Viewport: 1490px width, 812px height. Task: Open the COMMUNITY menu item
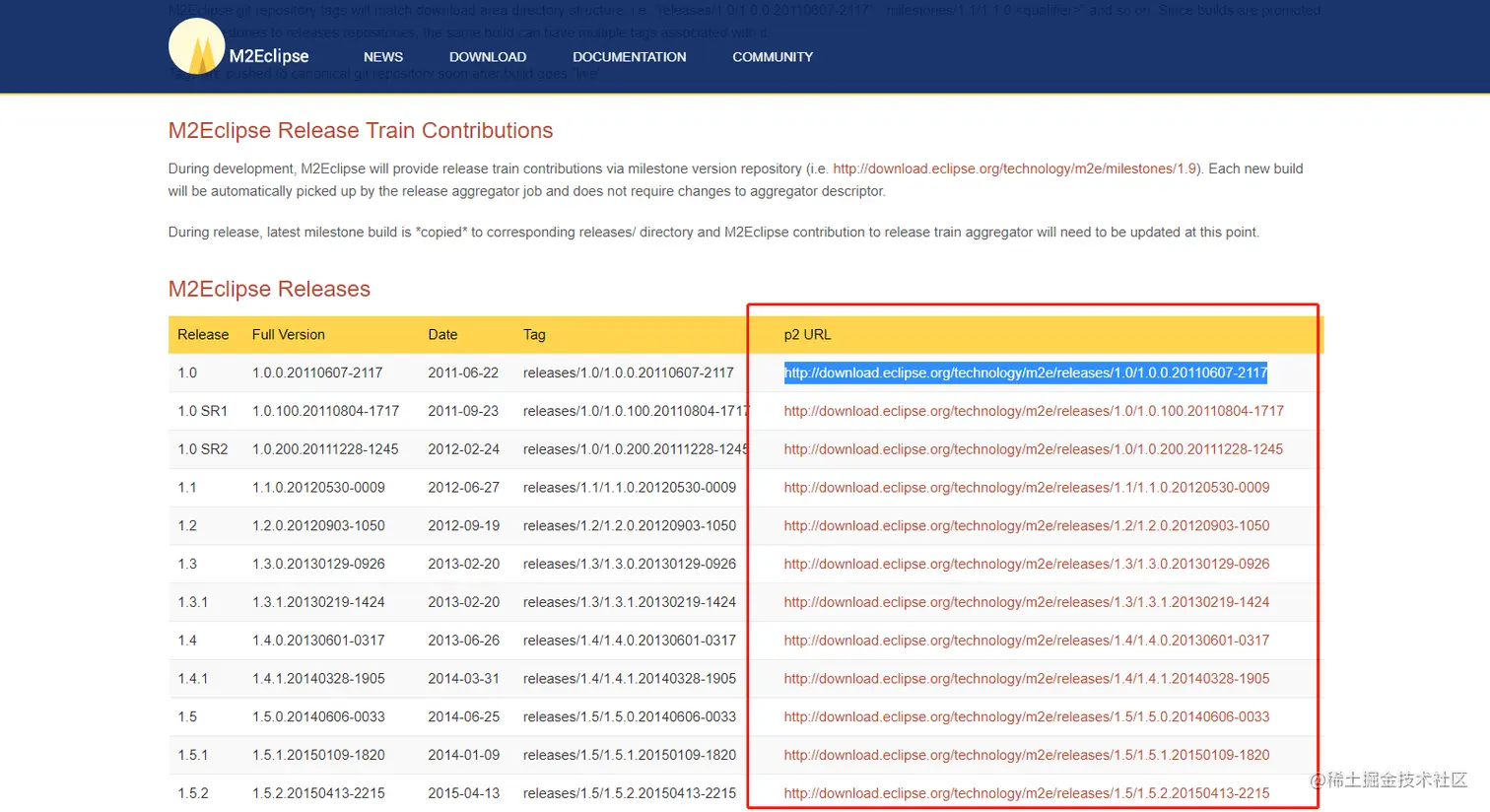pos(773,57)
